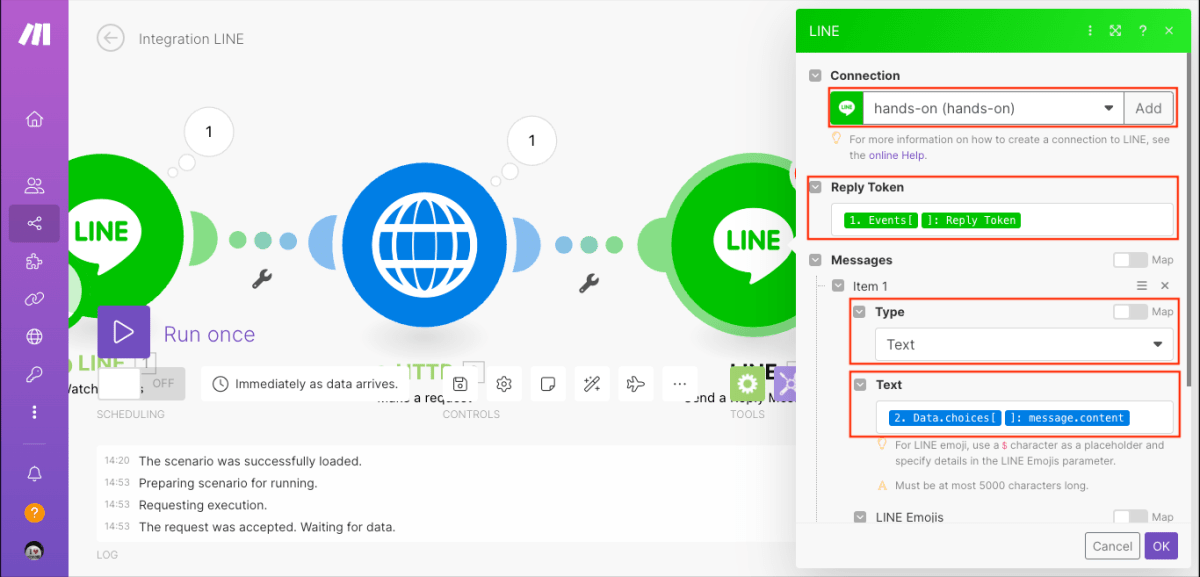1200x577 pixels.
Task: Click the Text input with Data.choices mapping
Action: (x=1024, y=417)
